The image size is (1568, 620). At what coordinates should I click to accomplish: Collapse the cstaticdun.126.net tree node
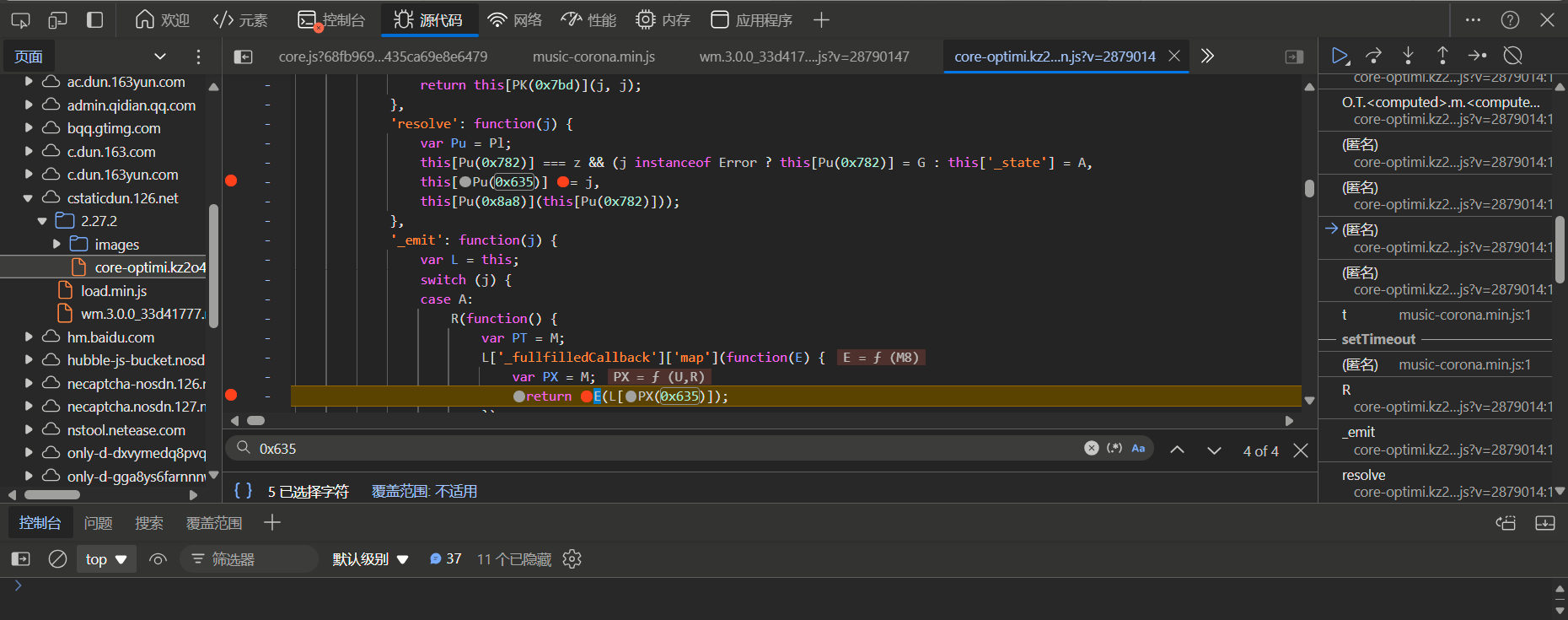click(x=29, y=198)
